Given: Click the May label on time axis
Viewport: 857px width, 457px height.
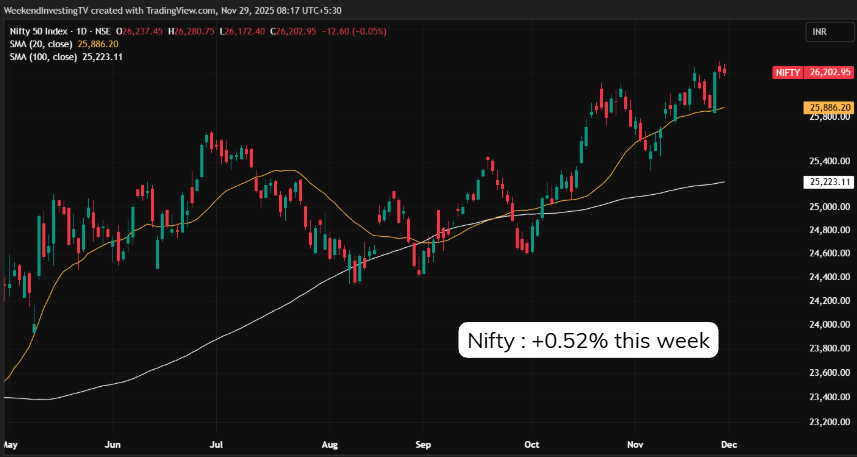Looking at the screenshot, I should 11,442.
